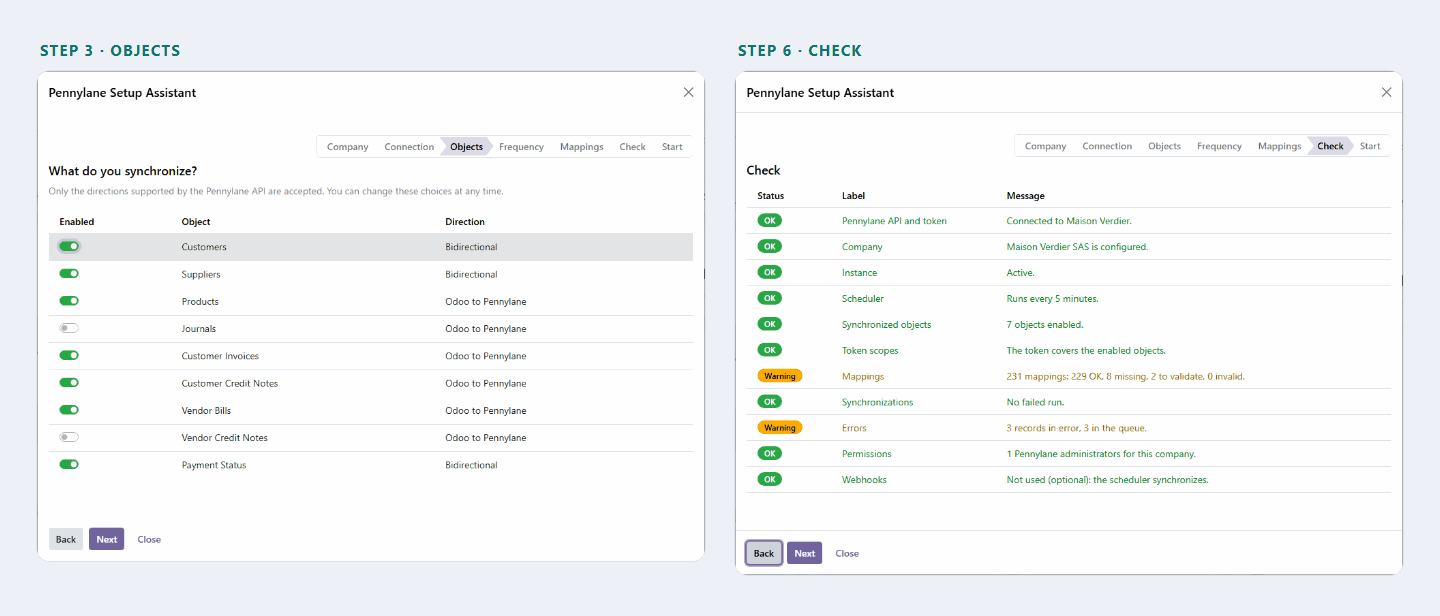
Task: Open the Start step in Check window
Action: (1370, 146)
